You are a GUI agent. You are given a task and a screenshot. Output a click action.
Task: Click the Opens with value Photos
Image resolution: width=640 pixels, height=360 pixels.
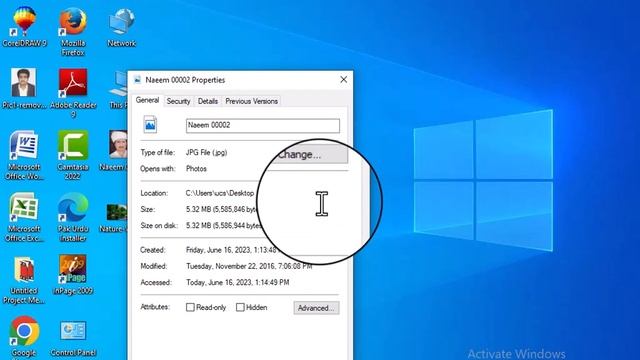click(196, 169)
